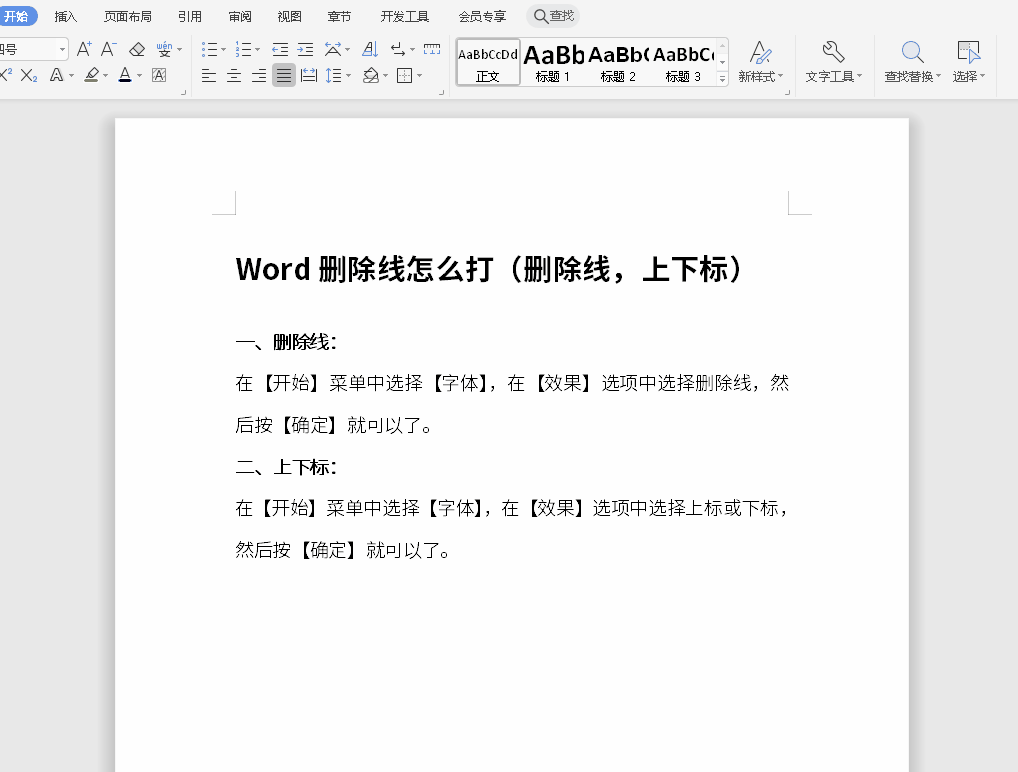Toggle justify alignment button

point(284,75)
